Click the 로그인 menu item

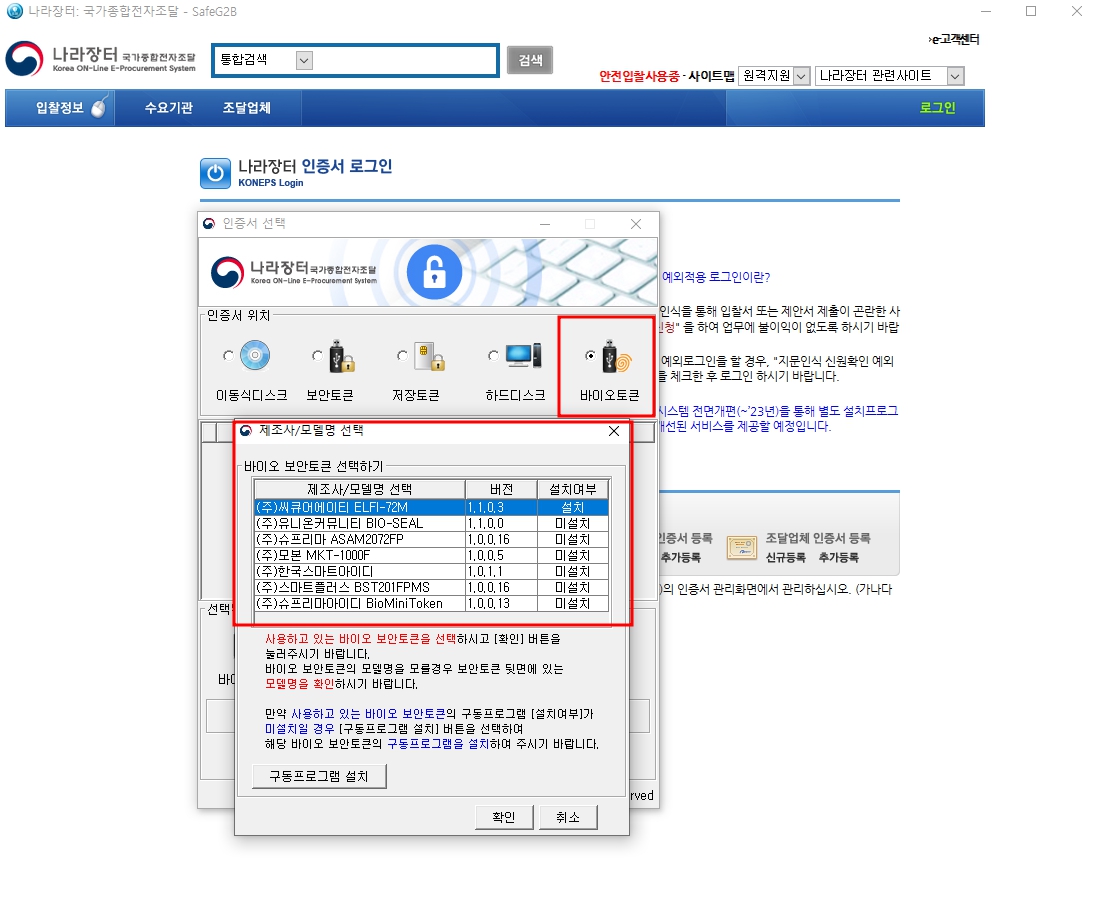tap(937, 108)
